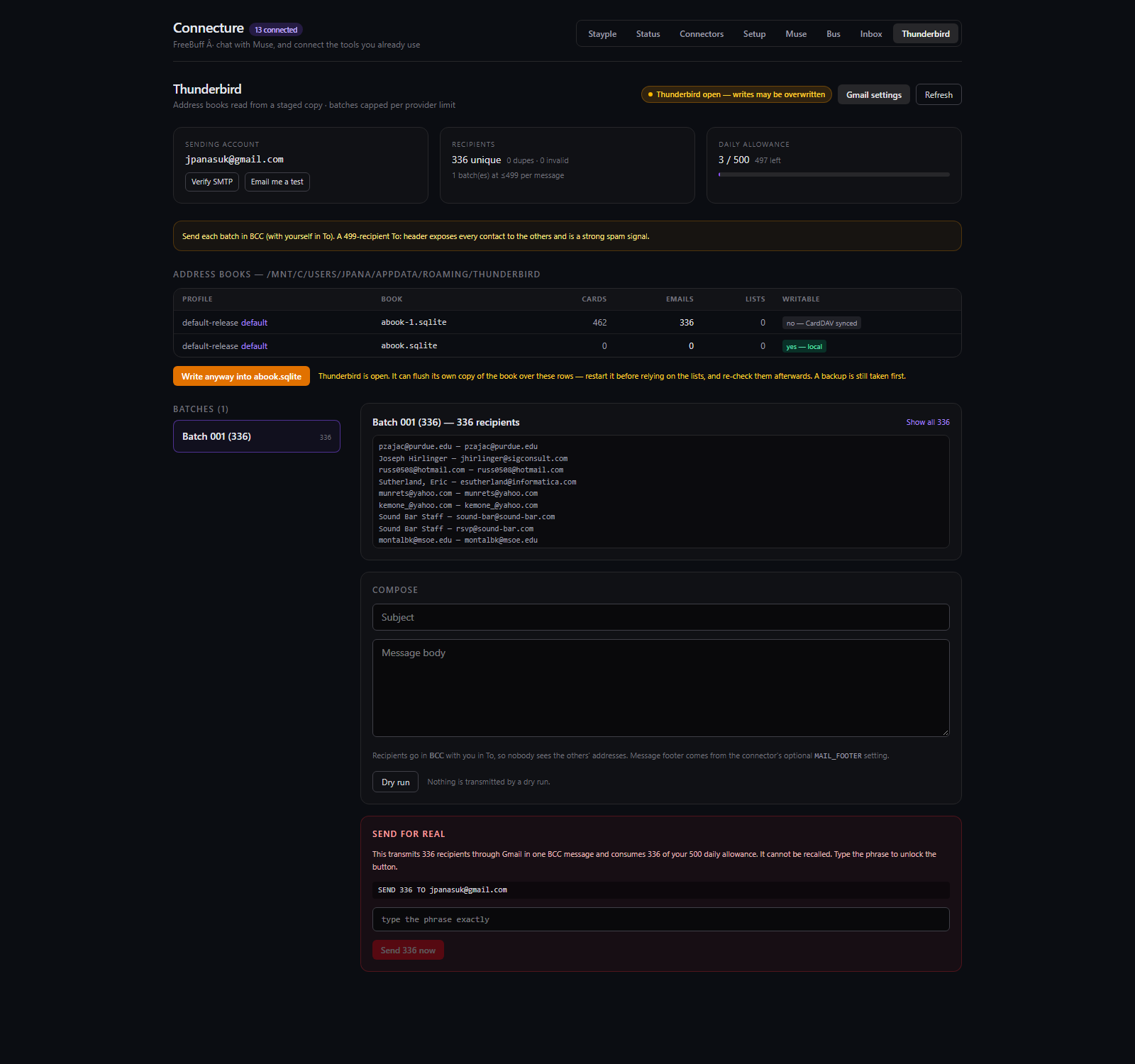Click the daily allowance progress bar
The image size is (1135, 1064).
coord(834,174)
